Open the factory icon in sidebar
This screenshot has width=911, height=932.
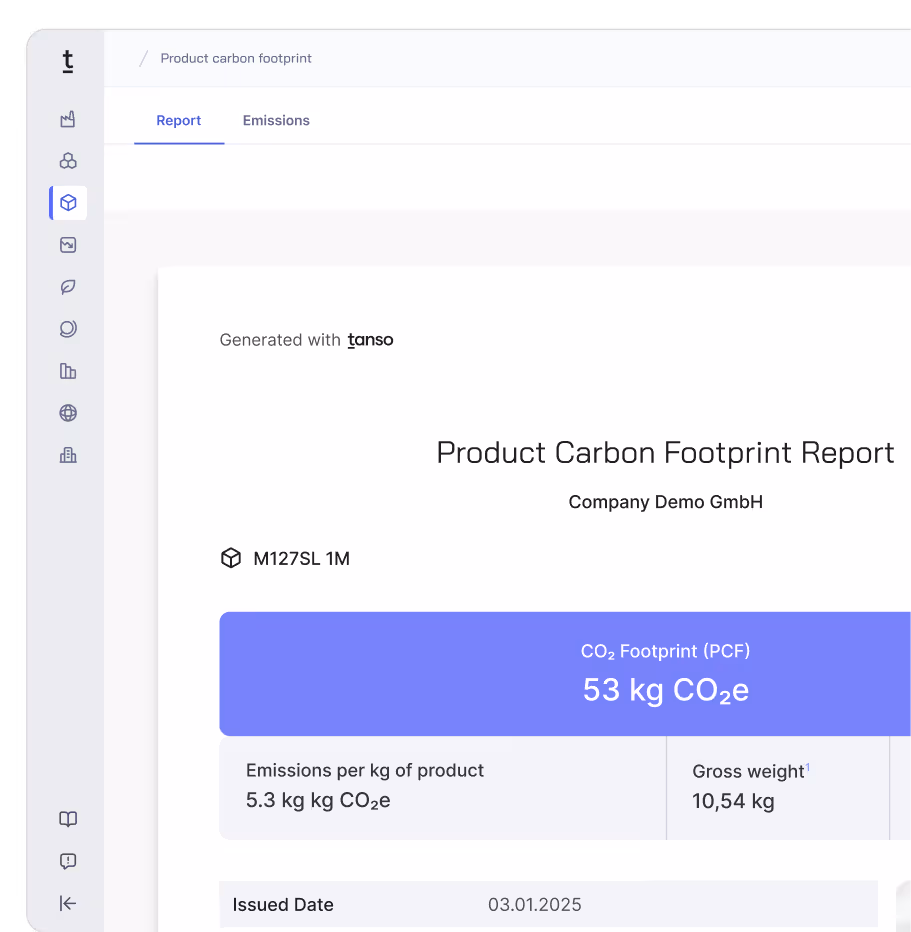68,119
